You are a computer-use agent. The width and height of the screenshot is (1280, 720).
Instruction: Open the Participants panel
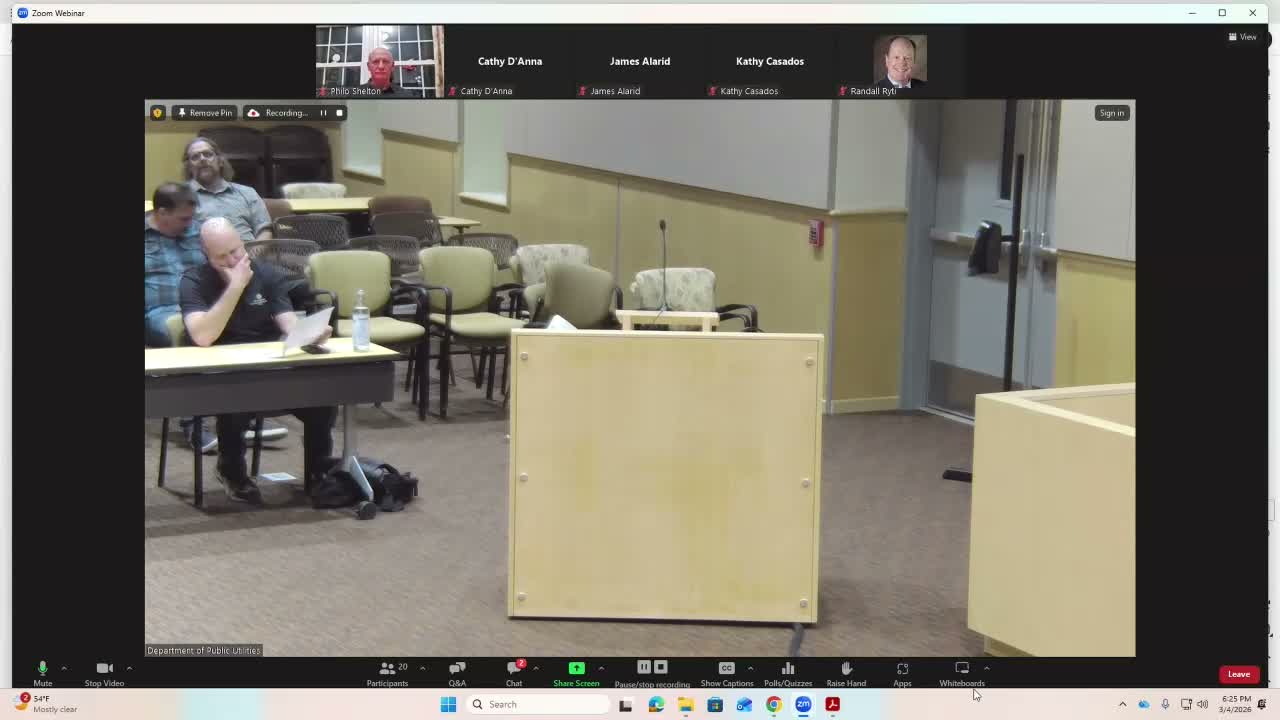coord(387,673)
